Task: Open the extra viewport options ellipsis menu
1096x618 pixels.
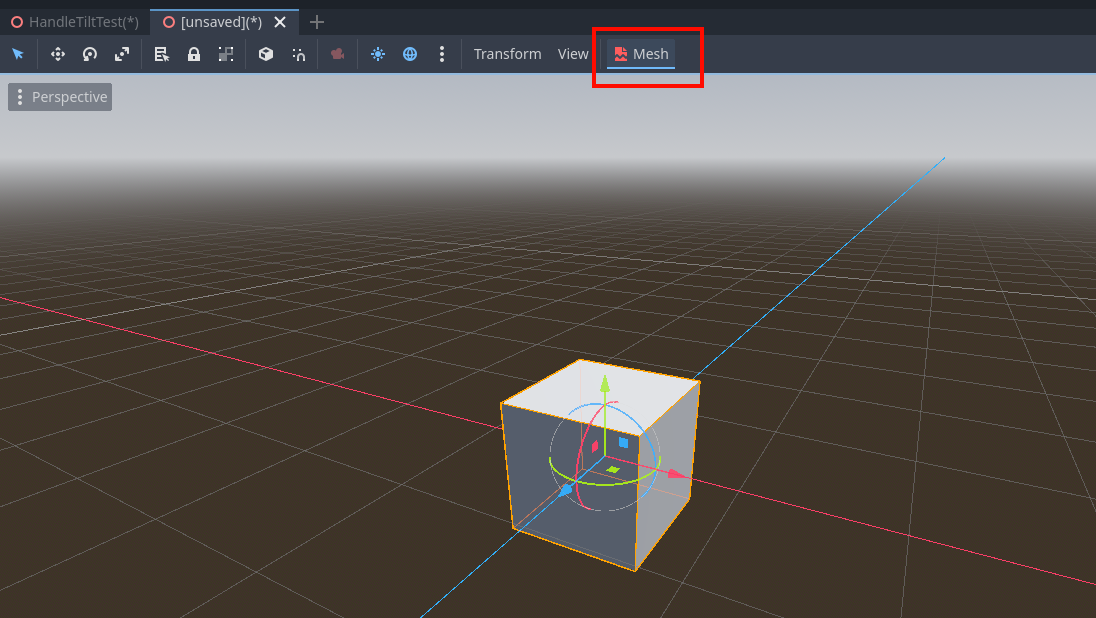Action: (442, 54)
